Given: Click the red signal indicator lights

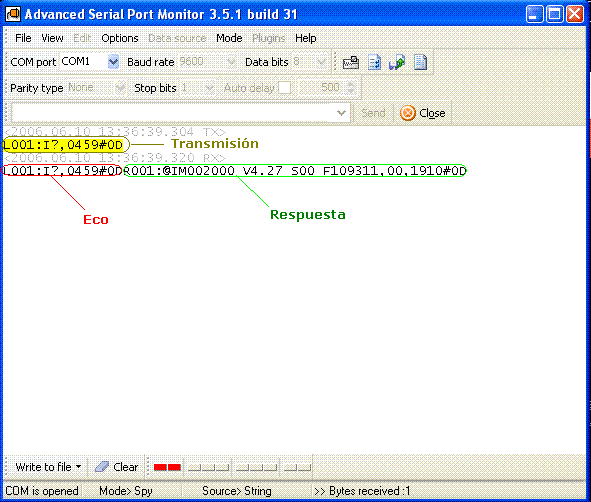Looking at the screenshot, I should tap(167, 467).
